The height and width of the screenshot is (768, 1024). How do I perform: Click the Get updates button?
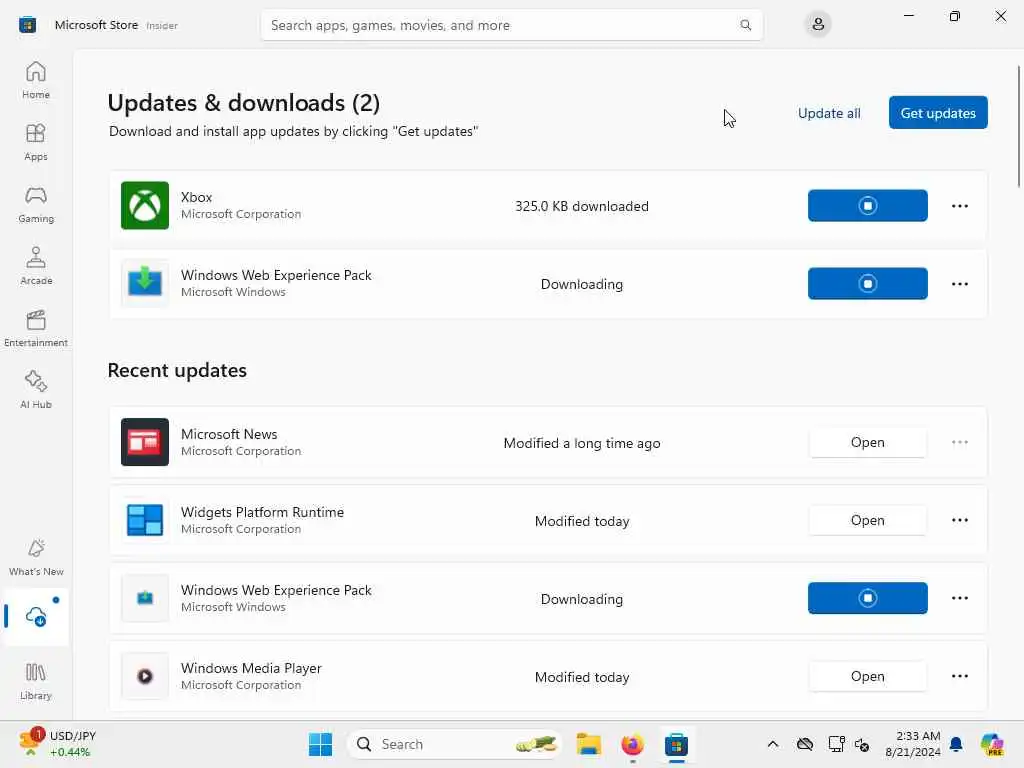[x=938, y=113]
